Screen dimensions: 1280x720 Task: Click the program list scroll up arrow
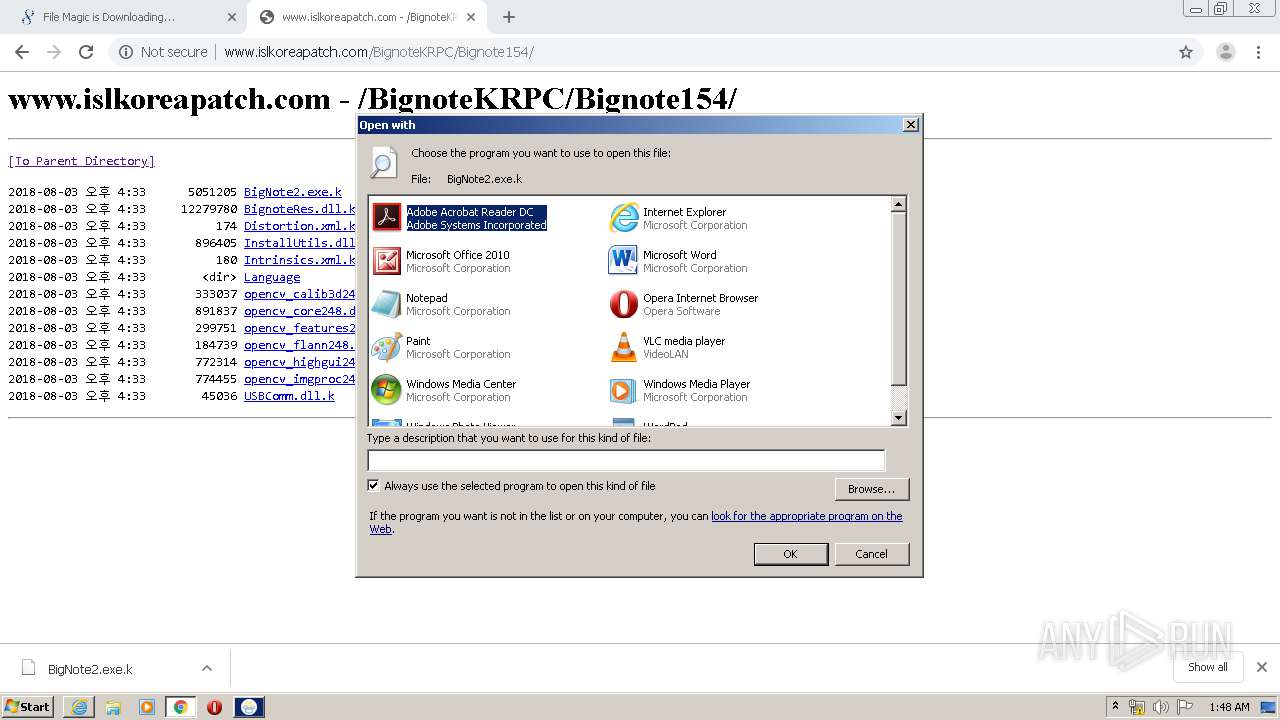pyautogui.click(x=898, y=204)
